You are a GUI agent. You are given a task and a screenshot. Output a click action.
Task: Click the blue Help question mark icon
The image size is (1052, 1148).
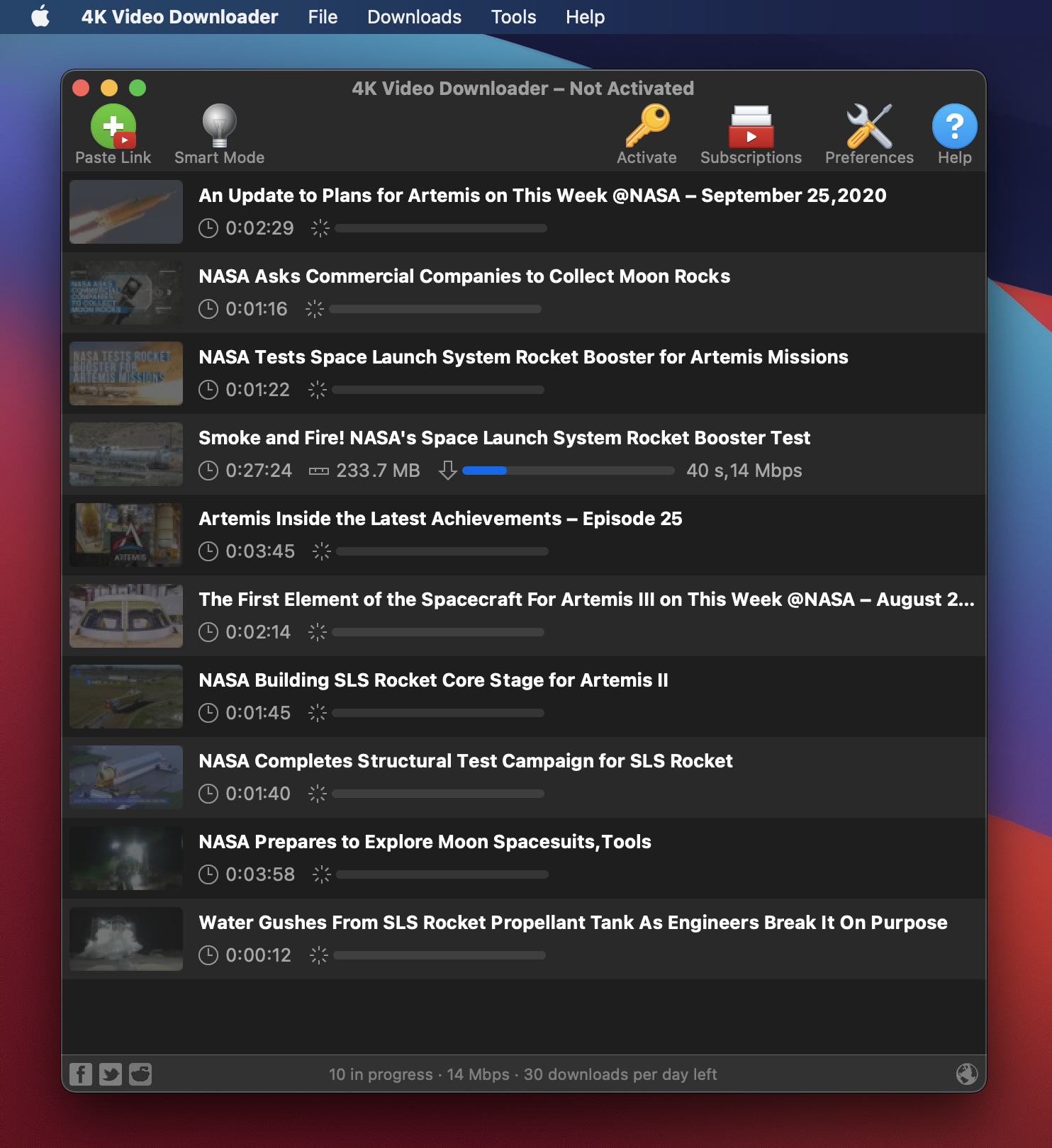click(x=954, y=126)
